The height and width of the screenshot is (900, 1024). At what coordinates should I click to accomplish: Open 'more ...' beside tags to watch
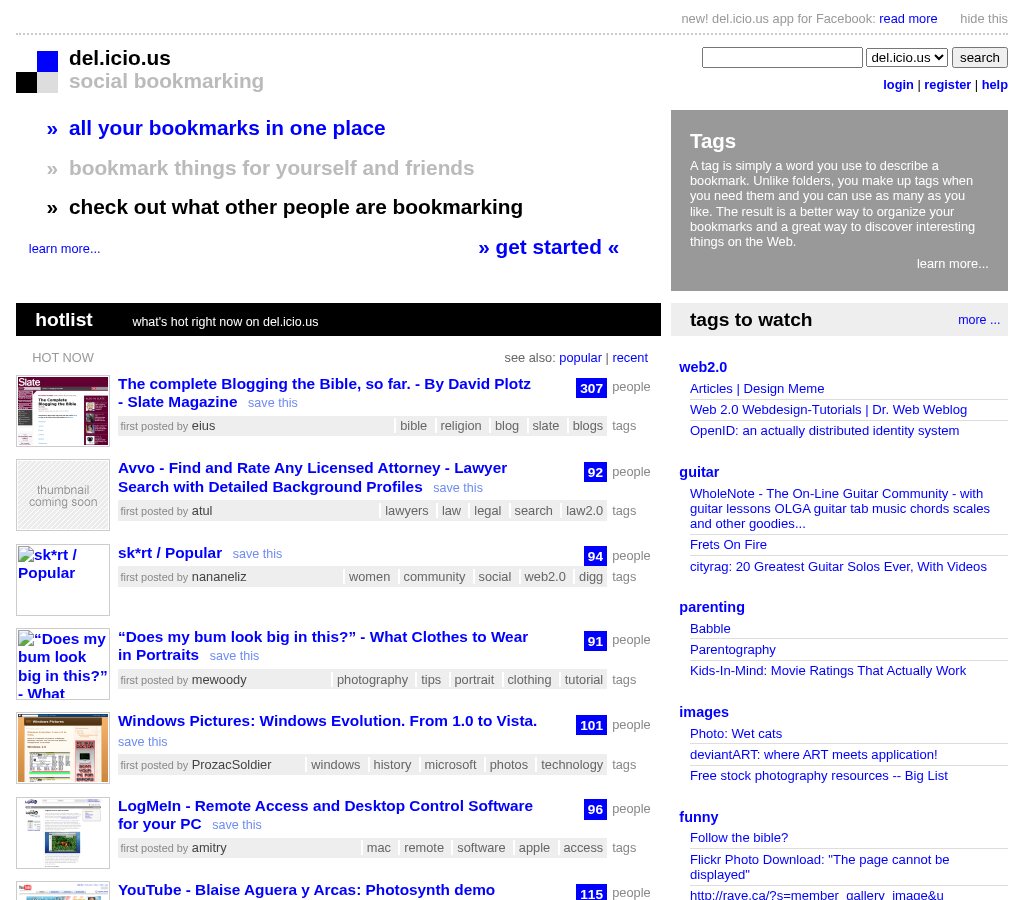[x=978, y=320]
